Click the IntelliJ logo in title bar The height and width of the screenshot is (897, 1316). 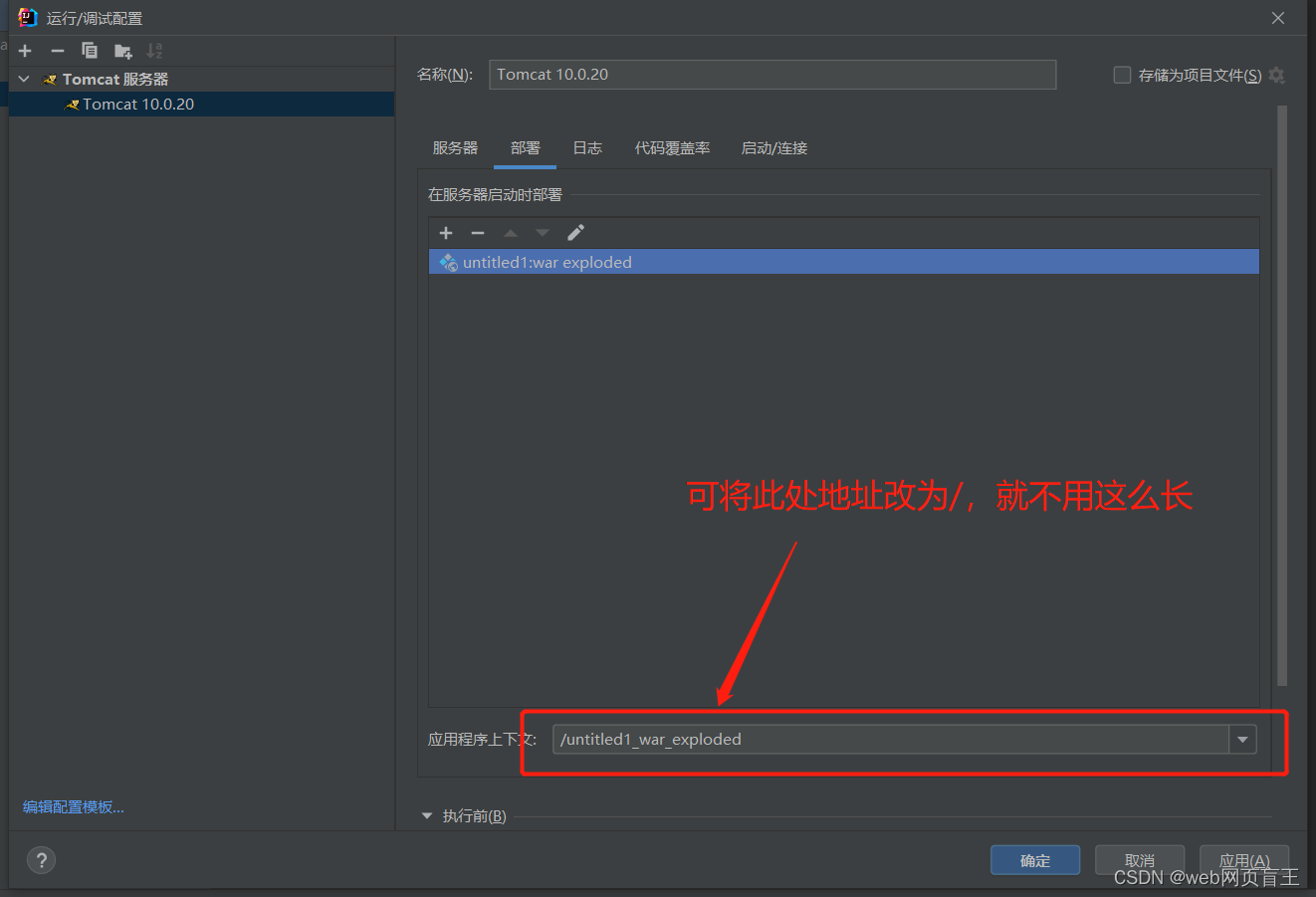[x=27, y=18]
